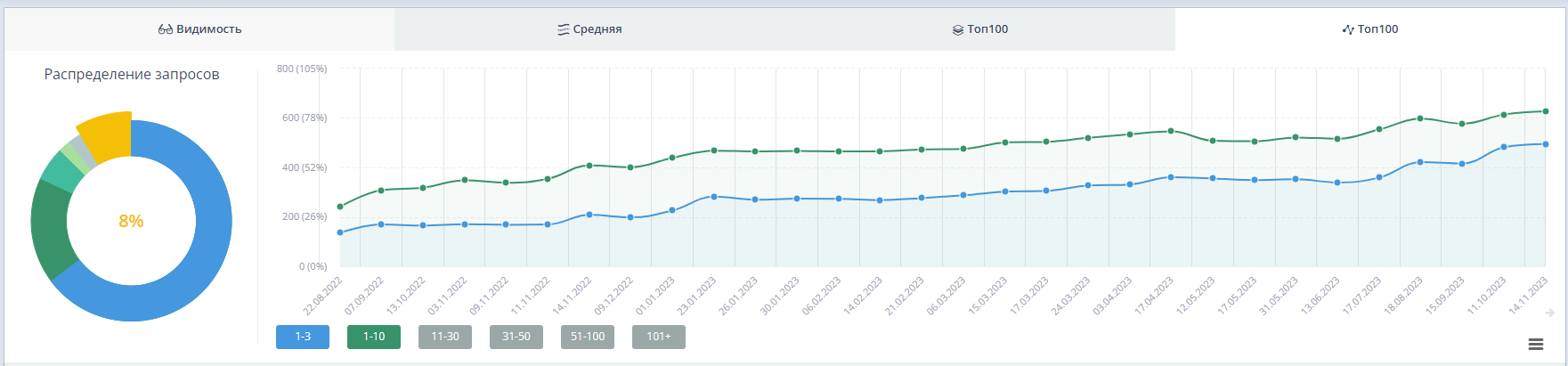Show the 31-50 position range
1568x366 pixels.
pos(516,337)
